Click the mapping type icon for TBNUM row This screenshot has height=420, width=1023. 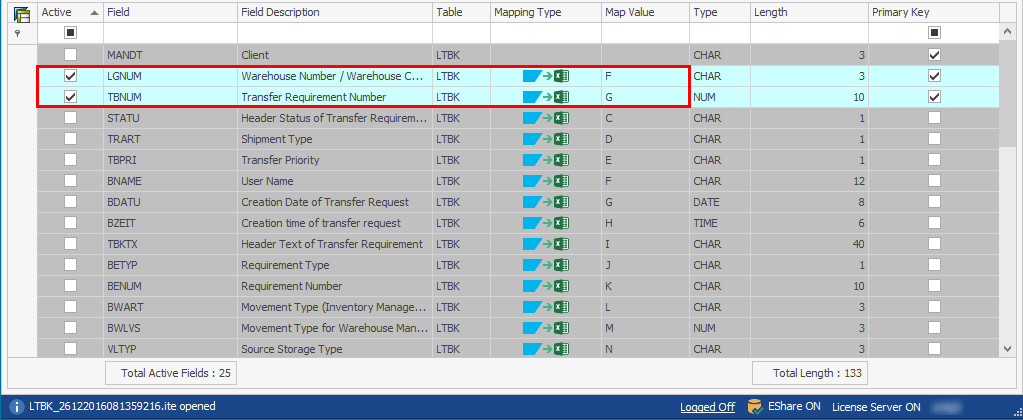pos(545,97)
